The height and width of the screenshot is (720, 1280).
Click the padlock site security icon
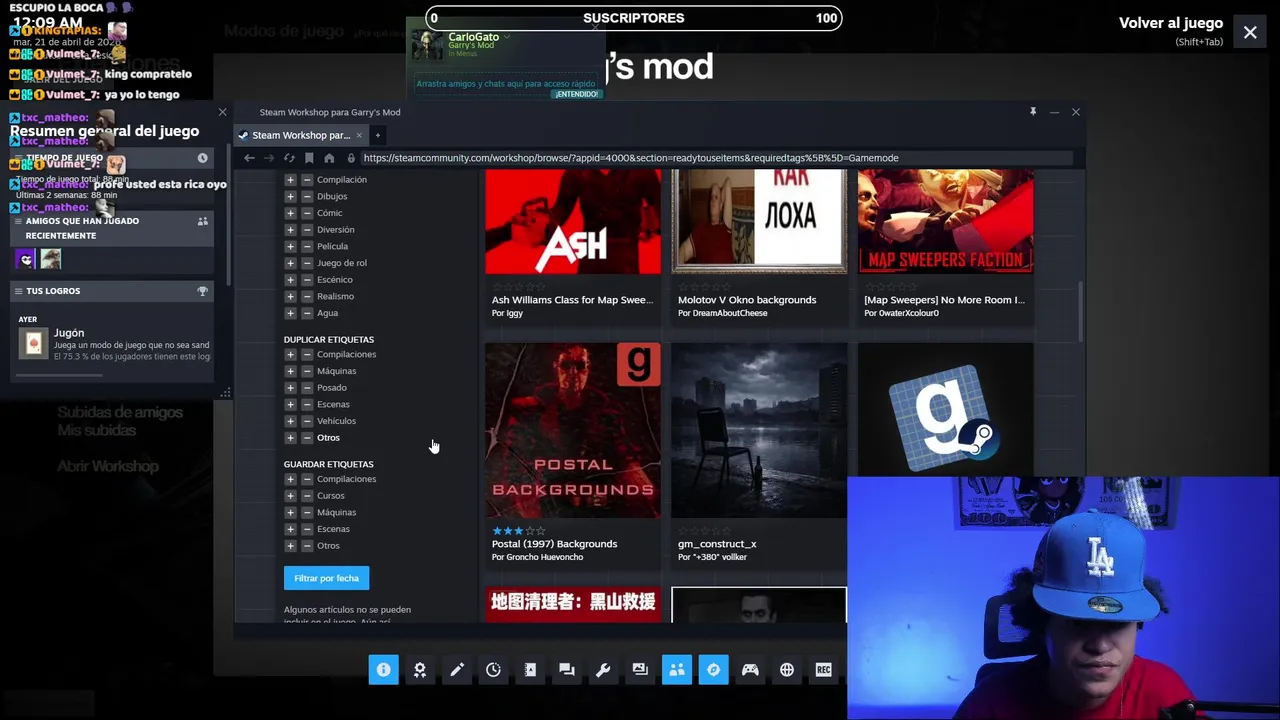[351, 158]
